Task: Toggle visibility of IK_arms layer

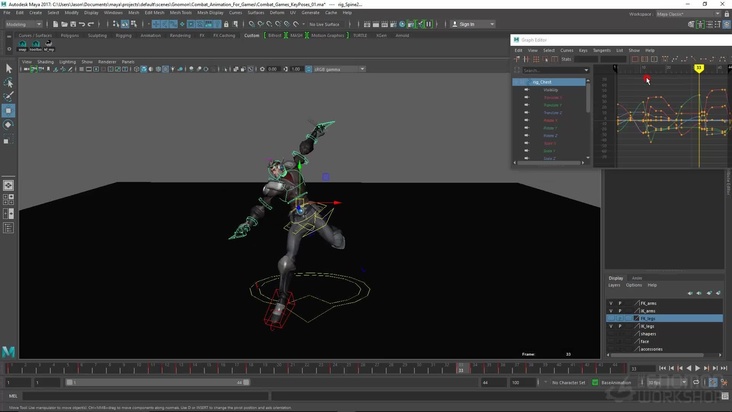Action: click(x=611, y=311)
